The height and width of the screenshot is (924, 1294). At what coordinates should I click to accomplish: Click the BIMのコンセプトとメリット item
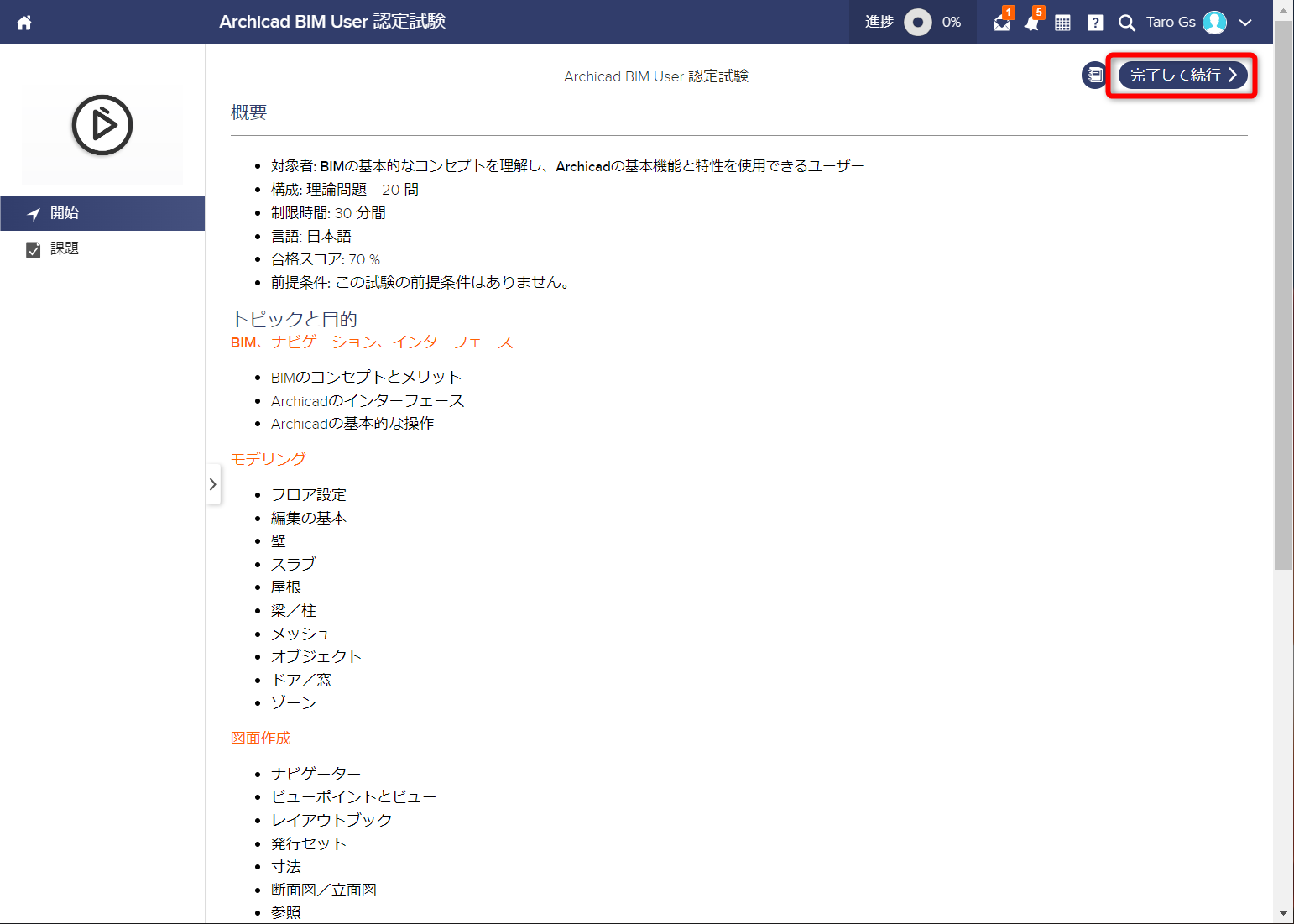[366, 378]
